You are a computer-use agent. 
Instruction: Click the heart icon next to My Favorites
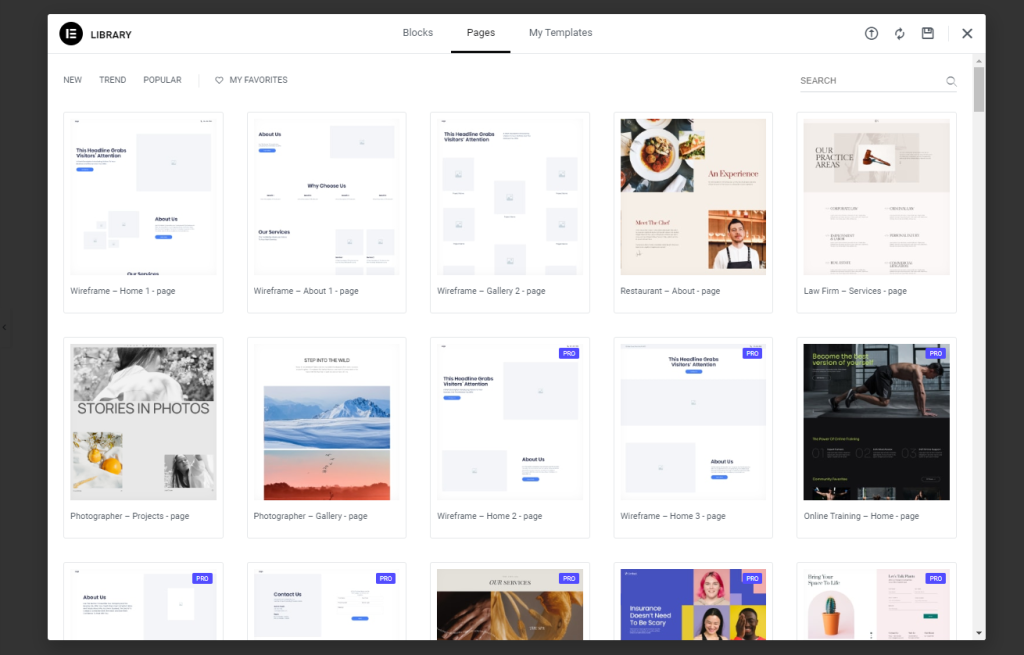(219, 79)
